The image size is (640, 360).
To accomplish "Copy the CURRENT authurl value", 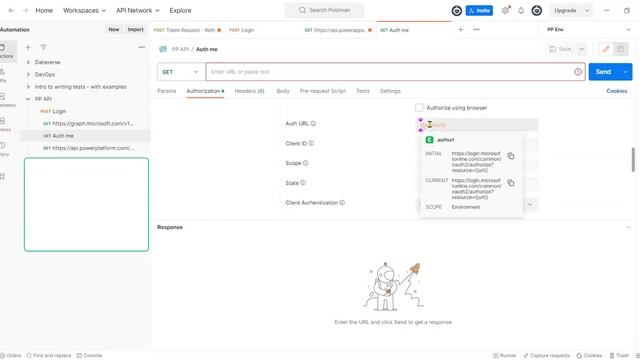I will coord(511,183).
